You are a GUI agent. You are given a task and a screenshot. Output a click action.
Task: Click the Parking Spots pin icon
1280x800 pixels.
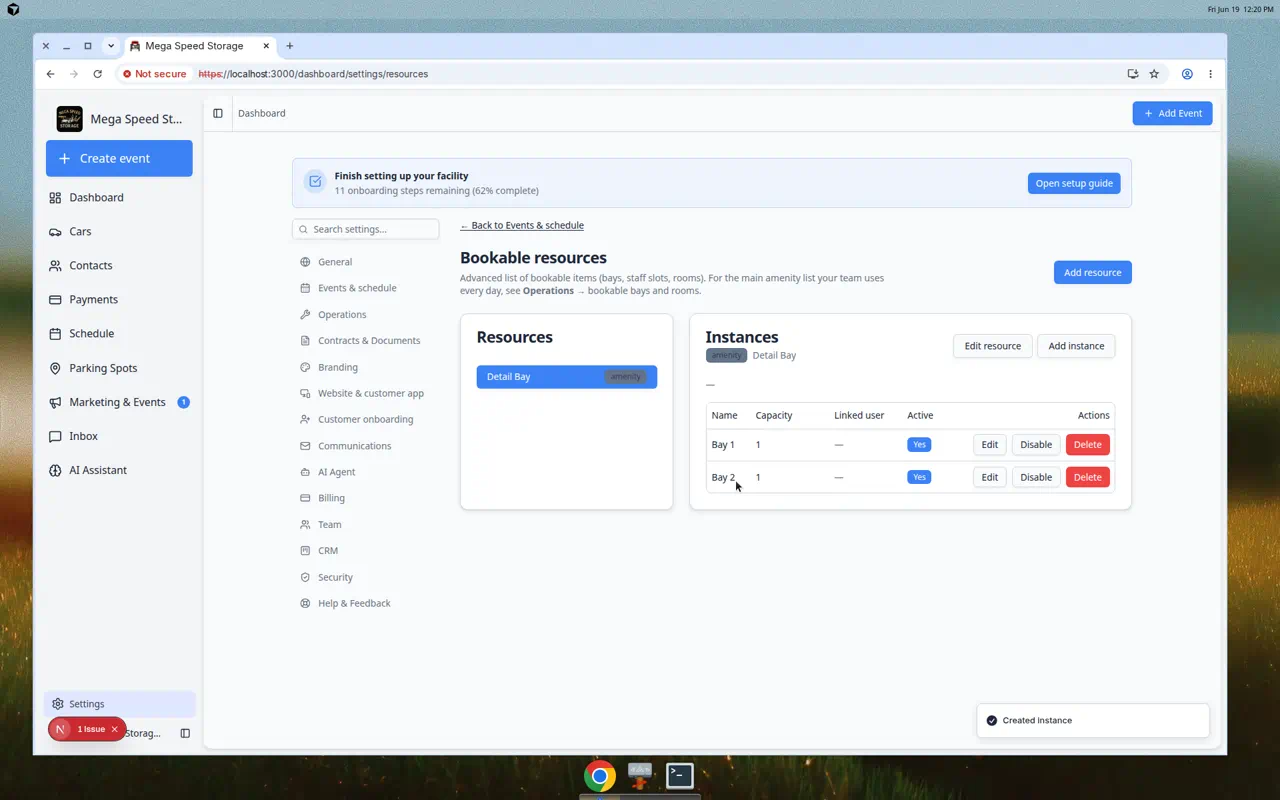[x=55, y=368]
